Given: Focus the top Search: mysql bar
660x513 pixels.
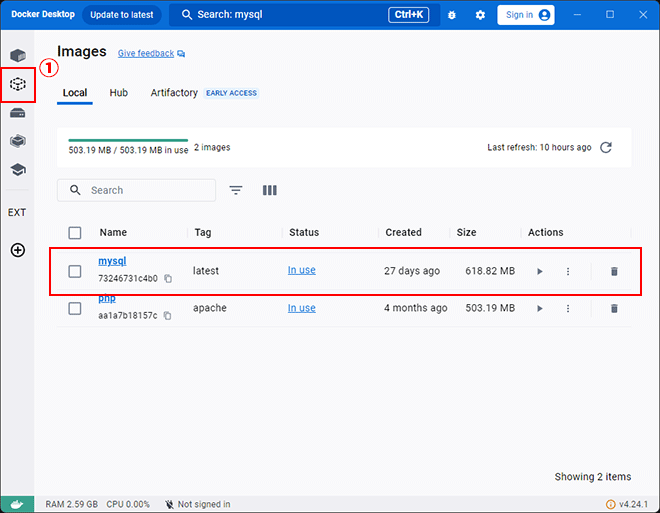Looking at the screenshot, I should 304,15.
